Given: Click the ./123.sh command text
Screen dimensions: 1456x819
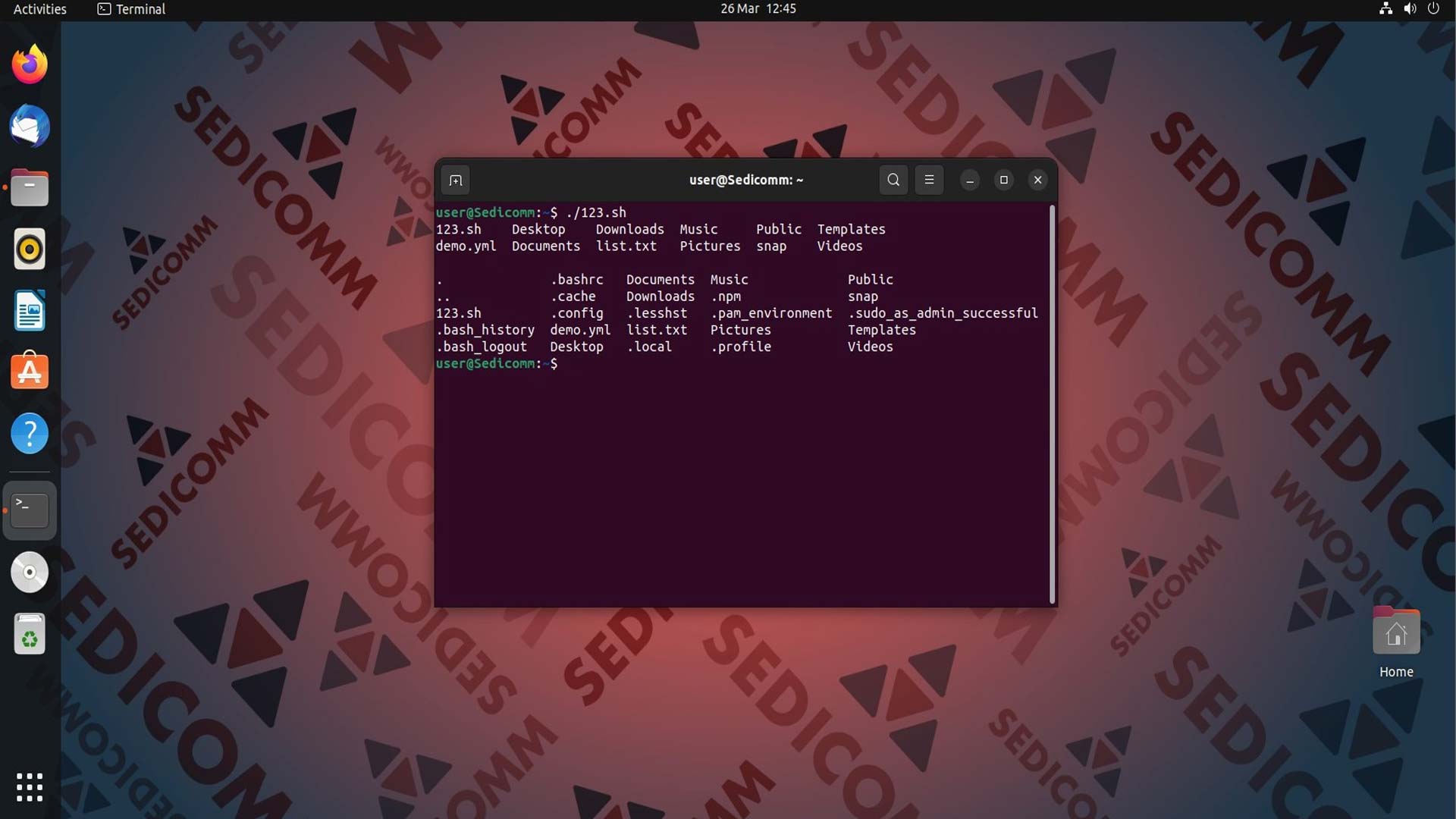Looking at the screenshot, I should coord(596,212).
